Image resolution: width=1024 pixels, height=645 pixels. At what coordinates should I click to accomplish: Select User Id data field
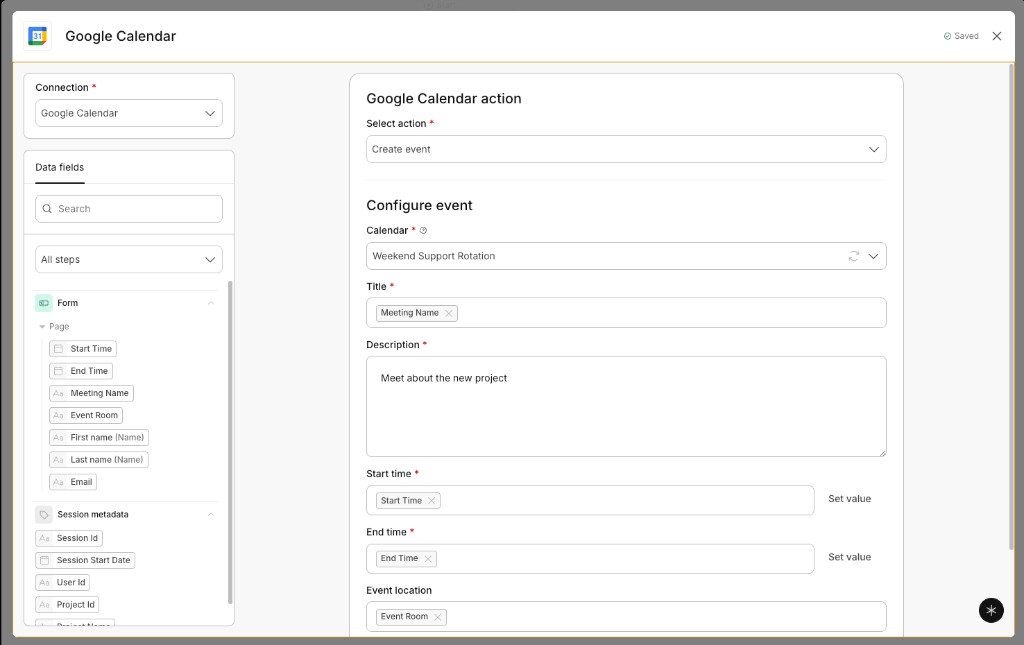tap(63, 582)
